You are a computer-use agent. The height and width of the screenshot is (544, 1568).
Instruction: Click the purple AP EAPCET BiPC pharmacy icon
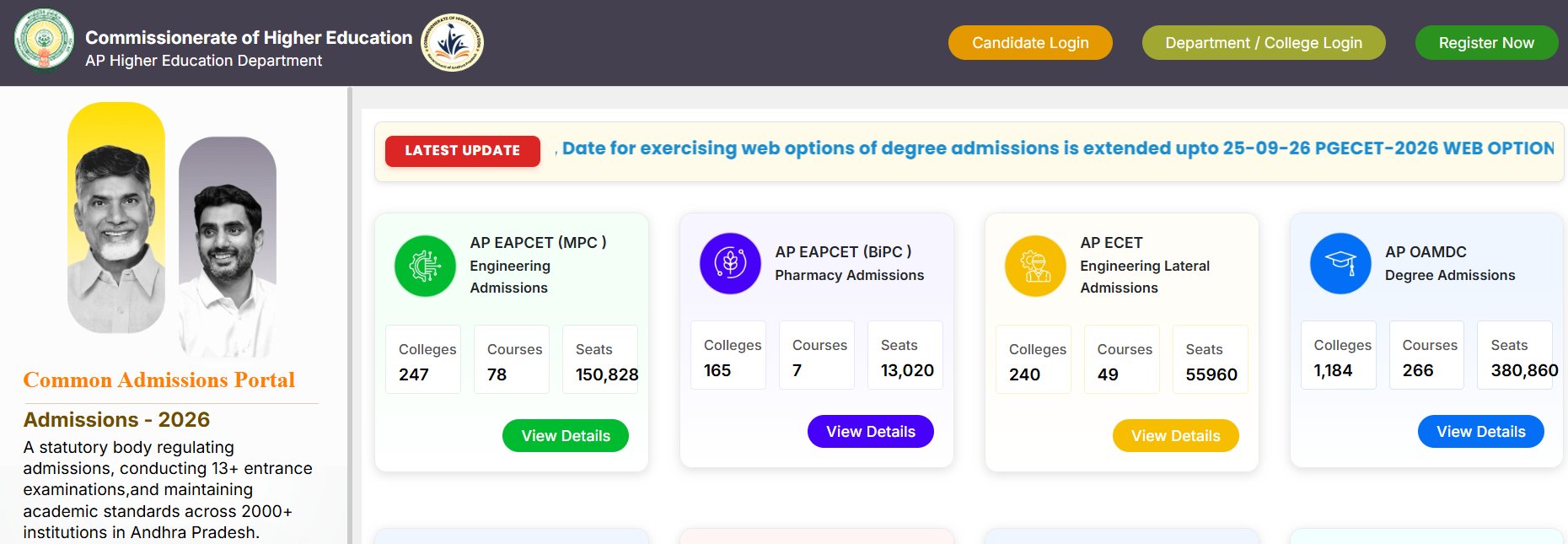(730, 263)
